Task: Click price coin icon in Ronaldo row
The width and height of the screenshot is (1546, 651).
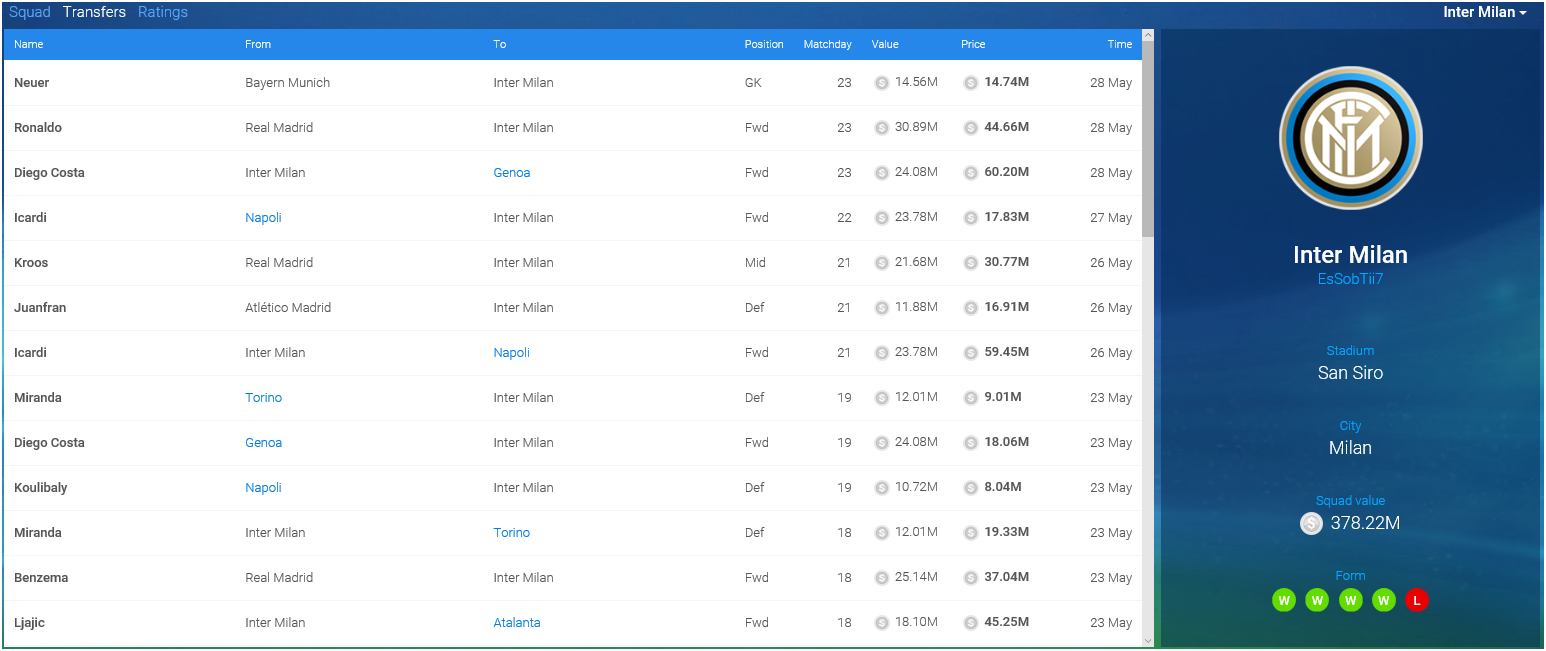Action: (970, 128)
